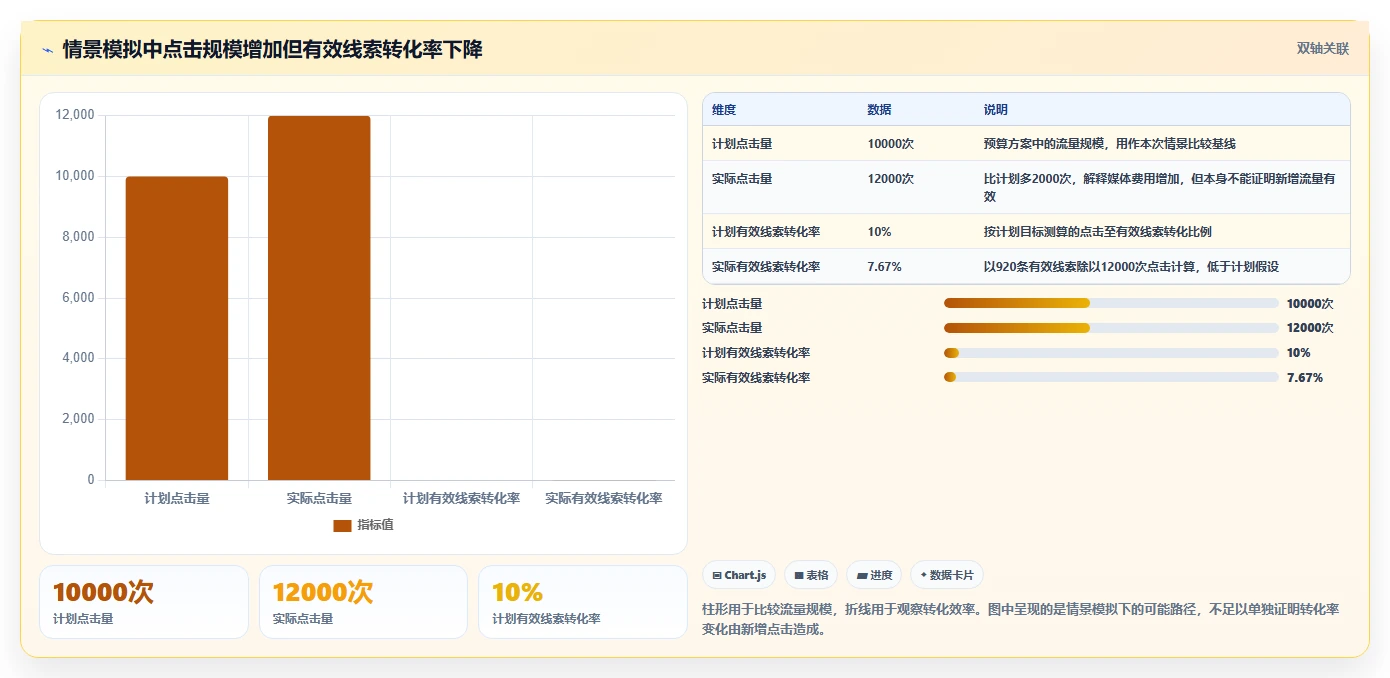1390x678 pixels.
Task: Click 12000次 value beside progress bar
Action: click(x=1310, y=328)
